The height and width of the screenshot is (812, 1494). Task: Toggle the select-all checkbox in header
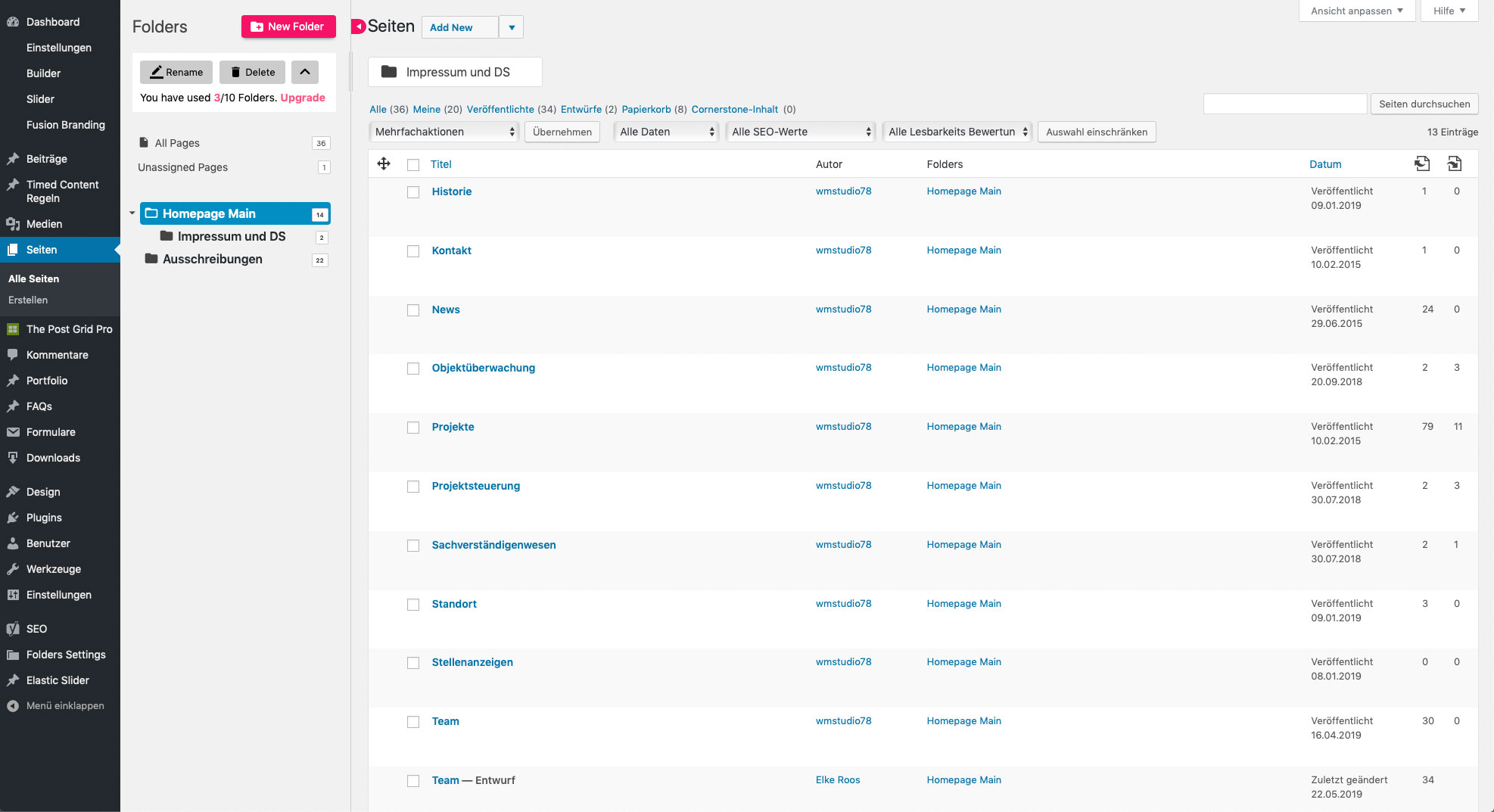tap(413, 165)
